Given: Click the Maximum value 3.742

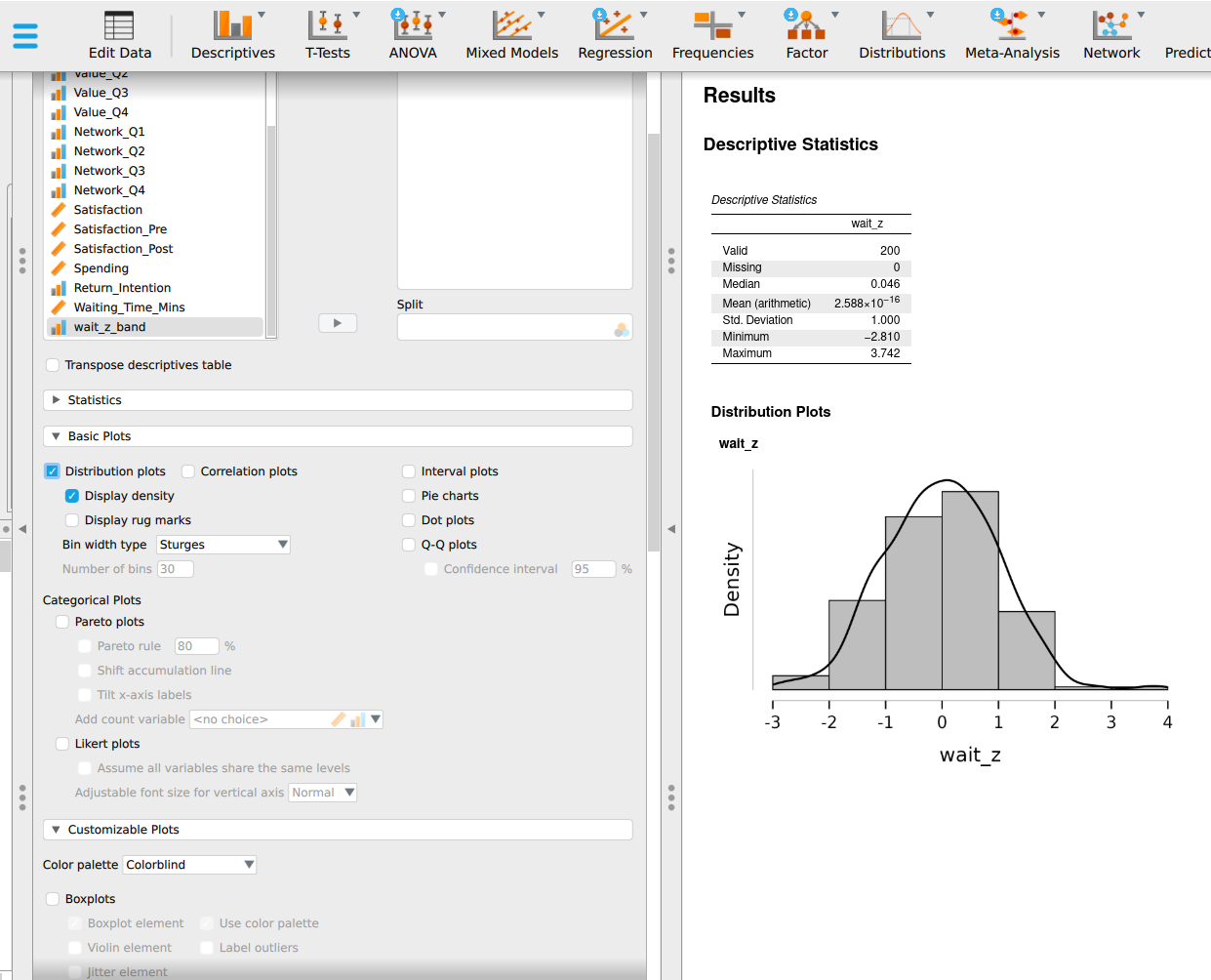Looking at the screenshot, I should click(x=885, y=353).
